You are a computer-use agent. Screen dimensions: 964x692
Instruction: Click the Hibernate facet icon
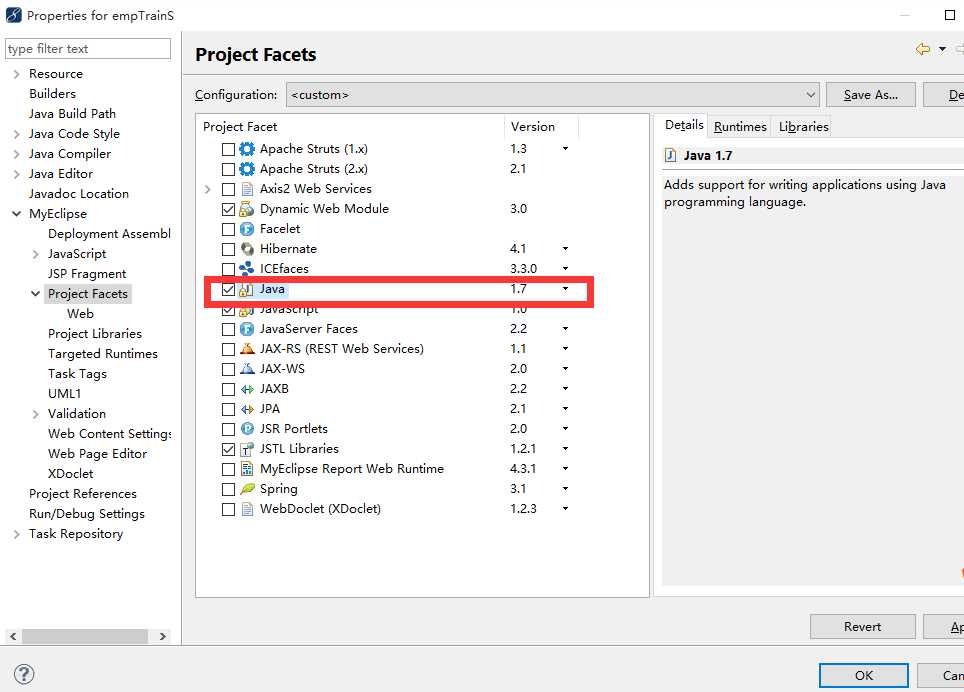coord(247,249)
